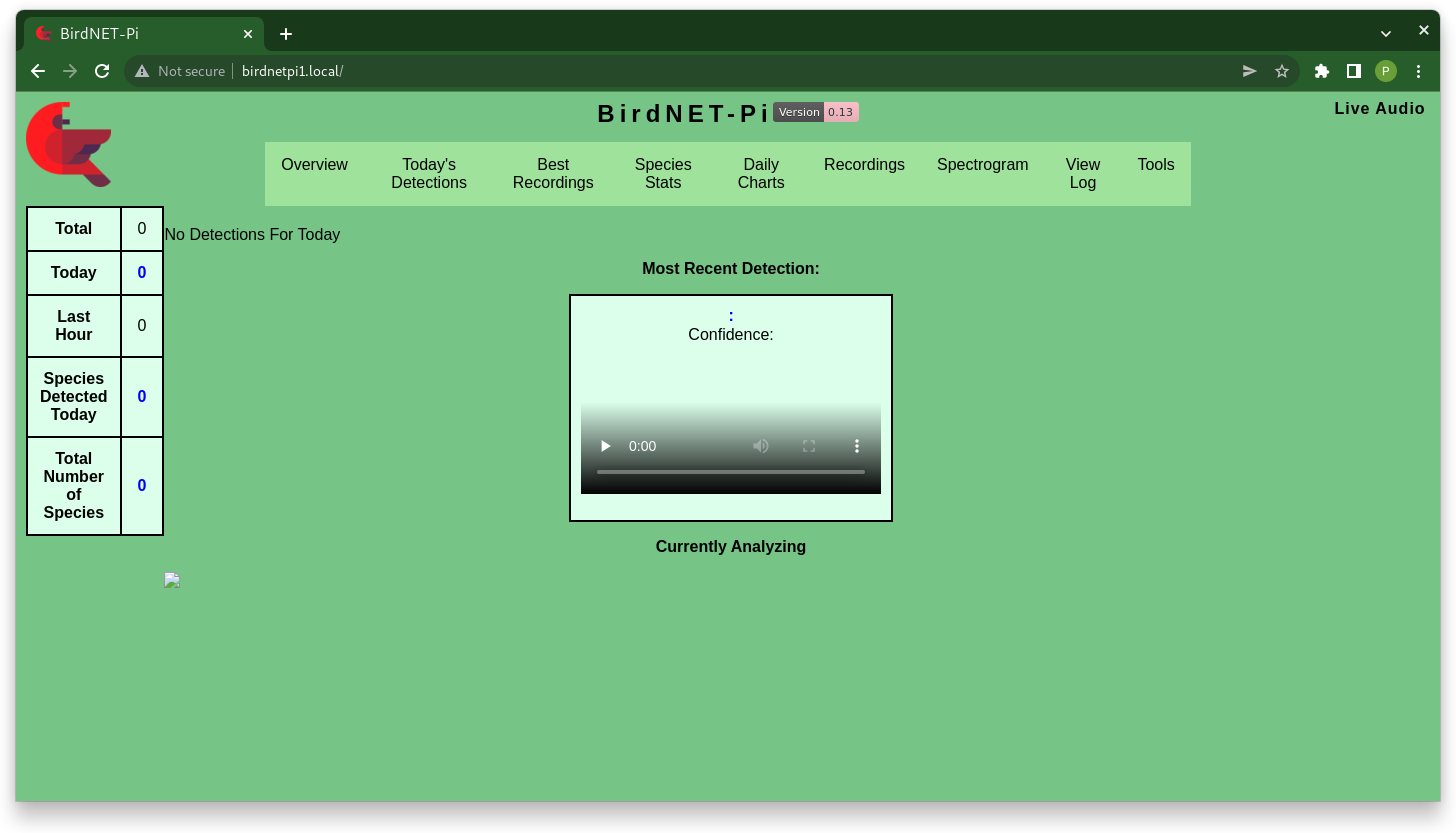Viewport: 1456px width, 833px height.
Task: Open the Recordings page
Action: [864, 165]
